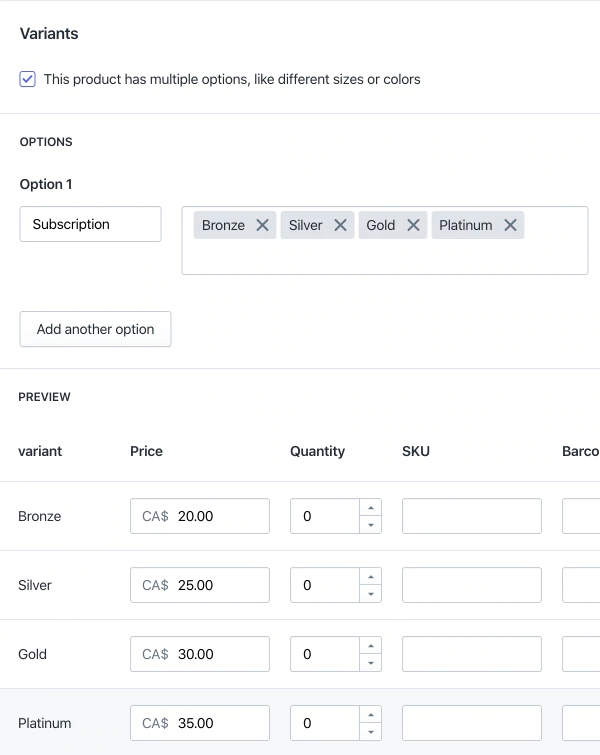Increase Silver quantity with up arrow
600x755 pixels.
coord(371,577)
